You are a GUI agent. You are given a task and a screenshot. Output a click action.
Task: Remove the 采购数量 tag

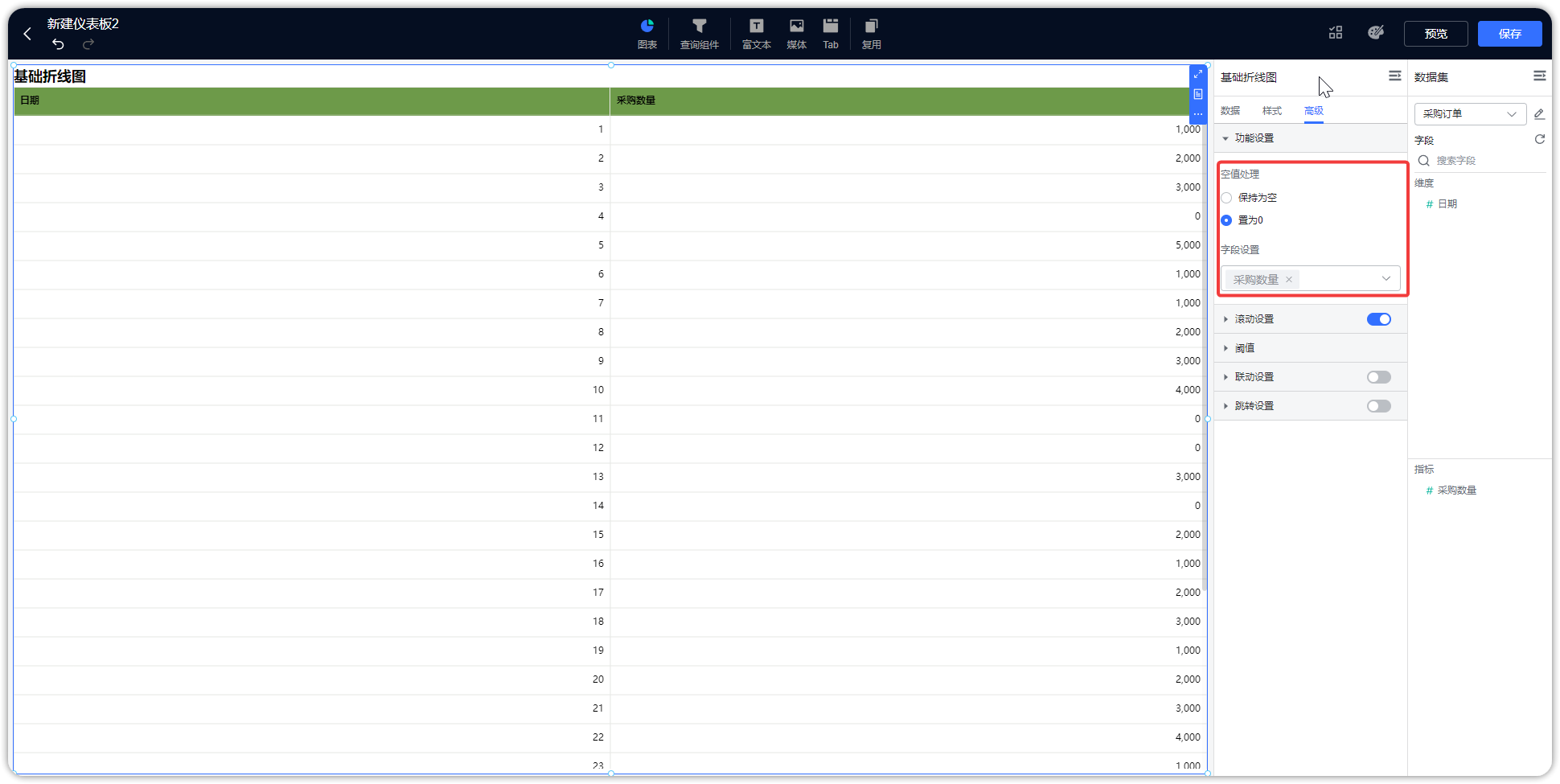point(1289,280)
